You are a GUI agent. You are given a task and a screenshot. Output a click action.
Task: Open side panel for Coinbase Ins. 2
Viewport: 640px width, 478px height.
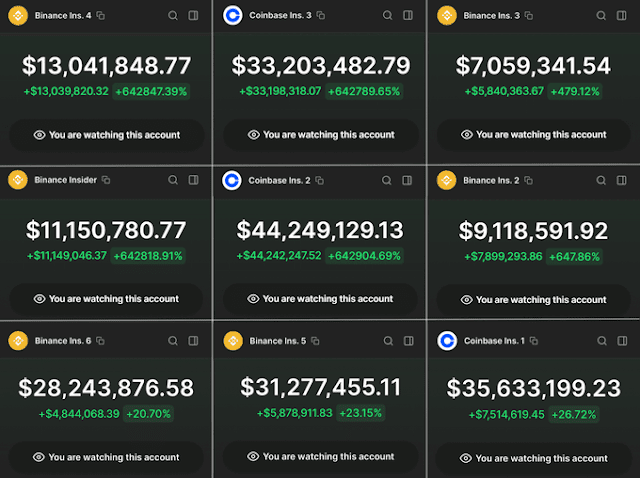click(407, 180)
